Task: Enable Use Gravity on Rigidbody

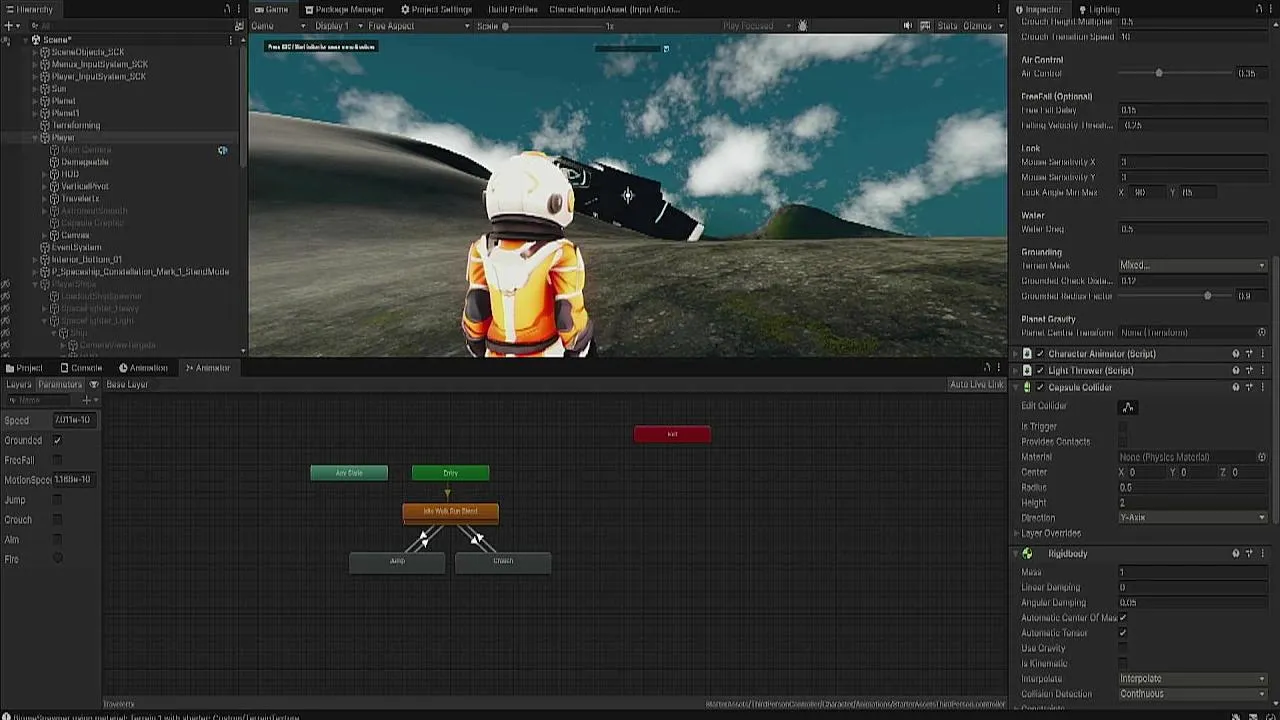Action: point(1123,648)
